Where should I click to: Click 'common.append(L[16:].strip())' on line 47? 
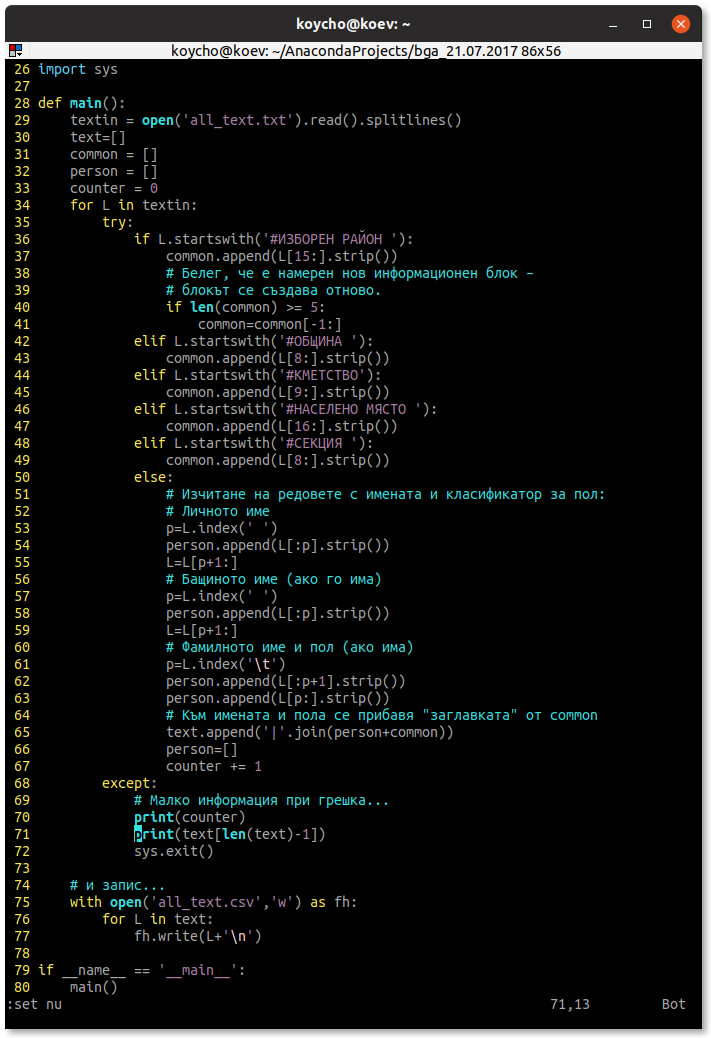tap(282, 426)
